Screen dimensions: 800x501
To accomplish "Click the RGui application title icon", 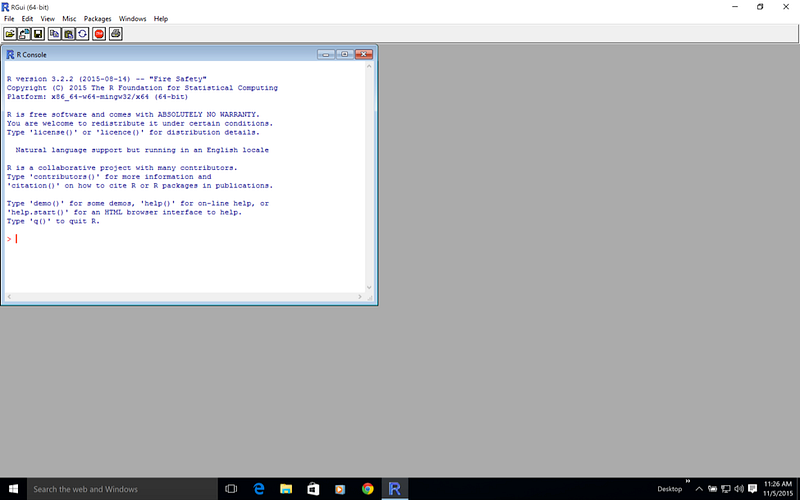I will point(5,7).
